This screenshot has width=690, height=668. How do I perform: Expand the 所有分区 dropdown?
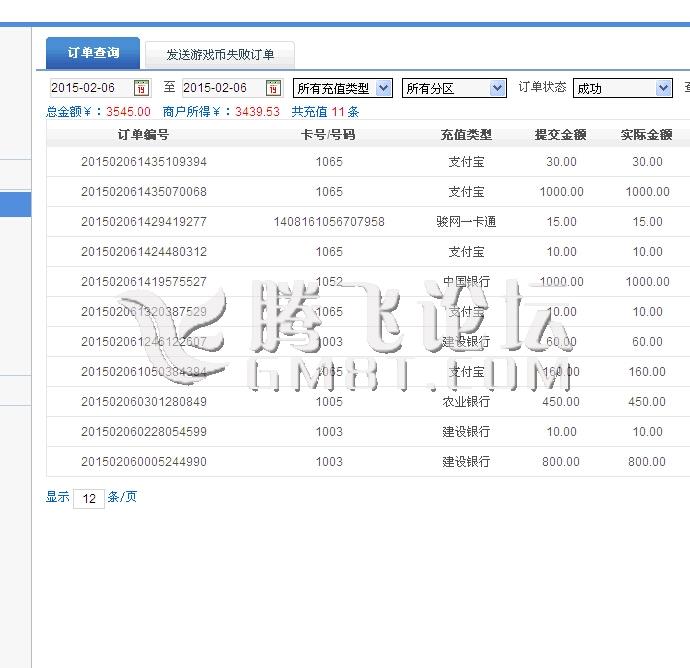click(x=454, y=88)
